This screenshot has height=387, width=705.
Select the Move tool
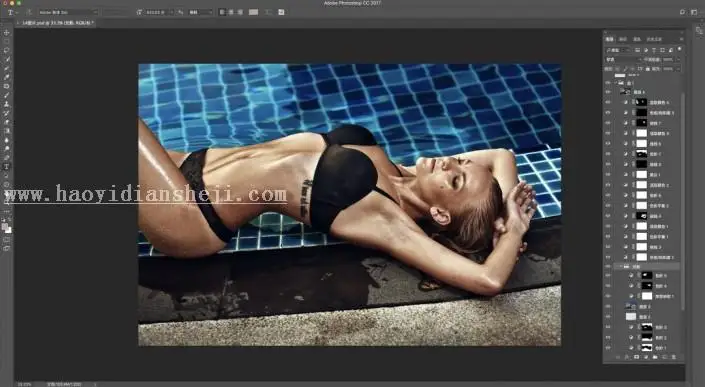click(7, 33)
